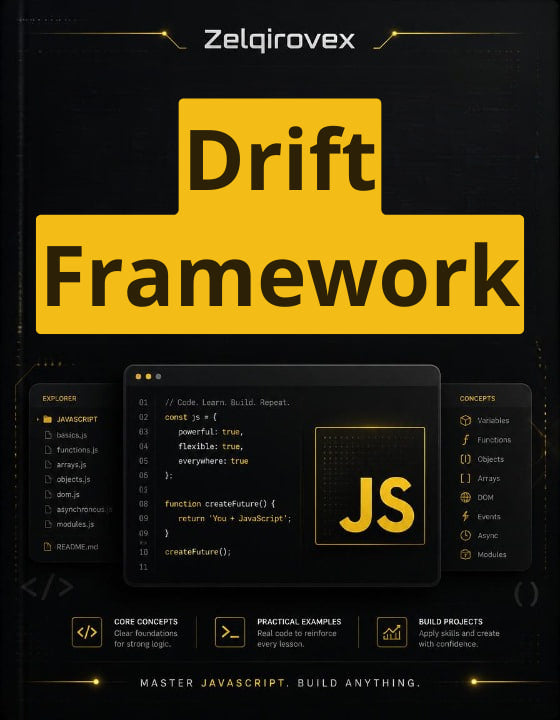Click the file icon beside functions.js
The image size is (560, 720).
47,450
